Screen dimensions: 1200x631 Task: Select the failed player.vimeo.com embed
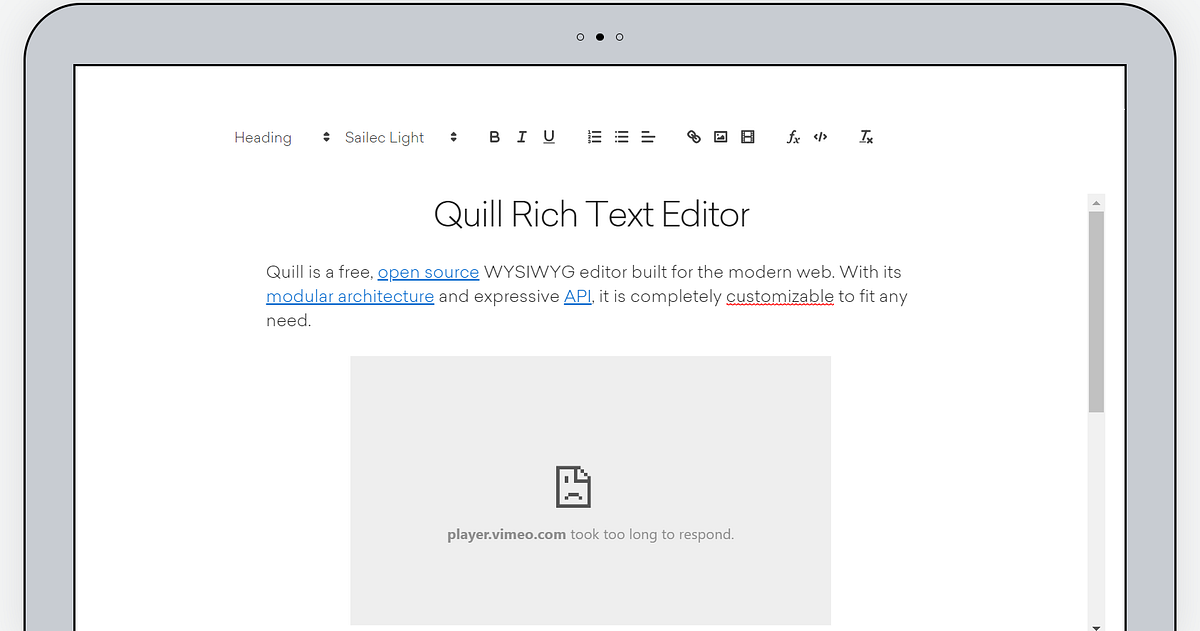590,490
